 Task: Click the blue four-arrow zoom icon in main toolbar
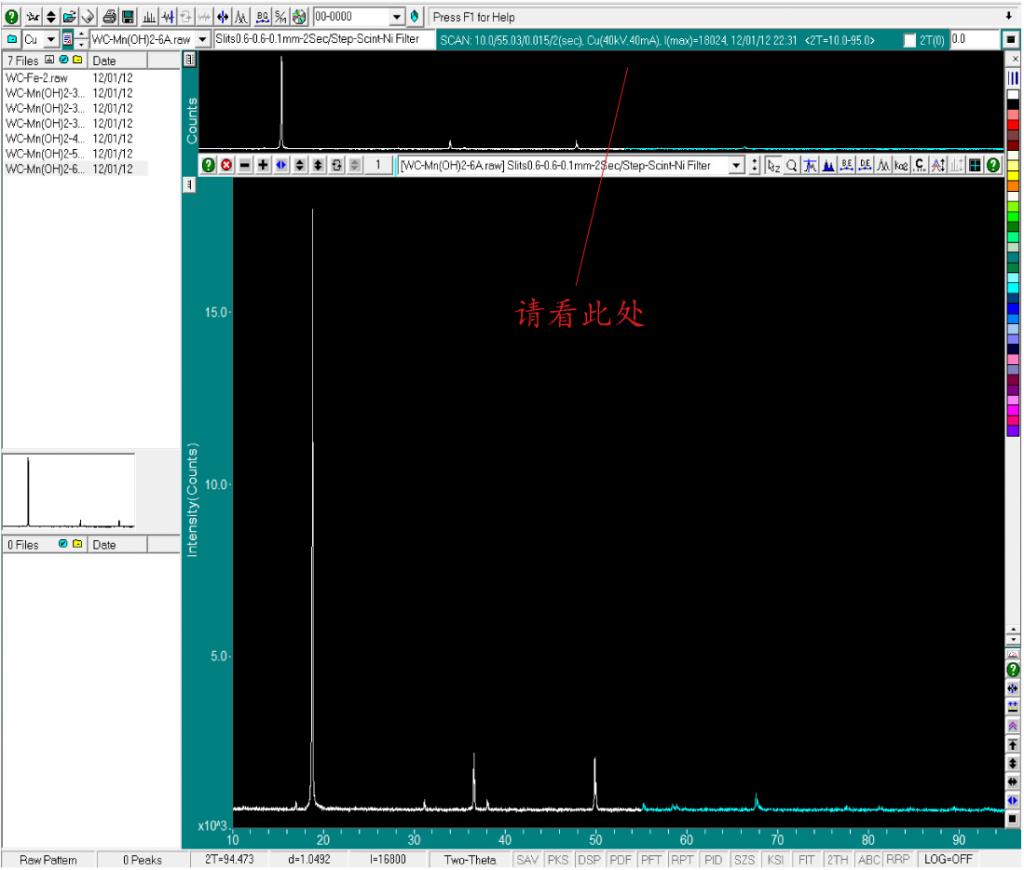tap(223, 16)
